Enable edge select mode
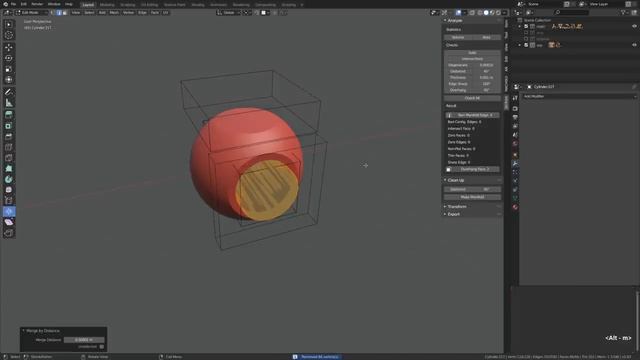 [x=59, y=13]
